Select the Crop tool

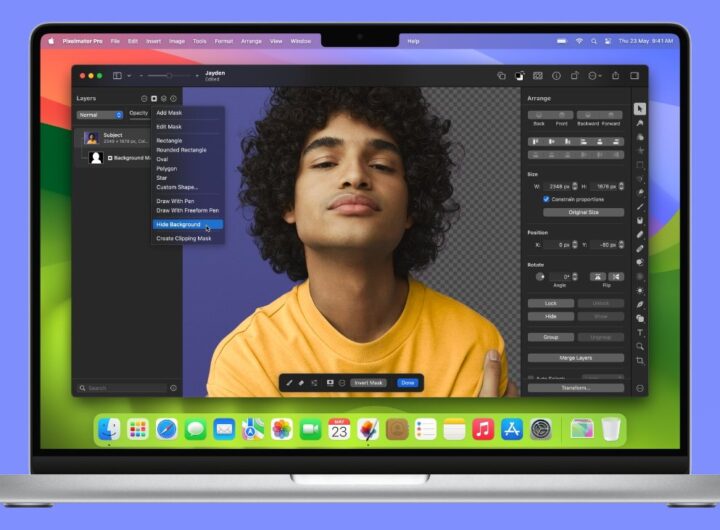click(x=640, y=360)
